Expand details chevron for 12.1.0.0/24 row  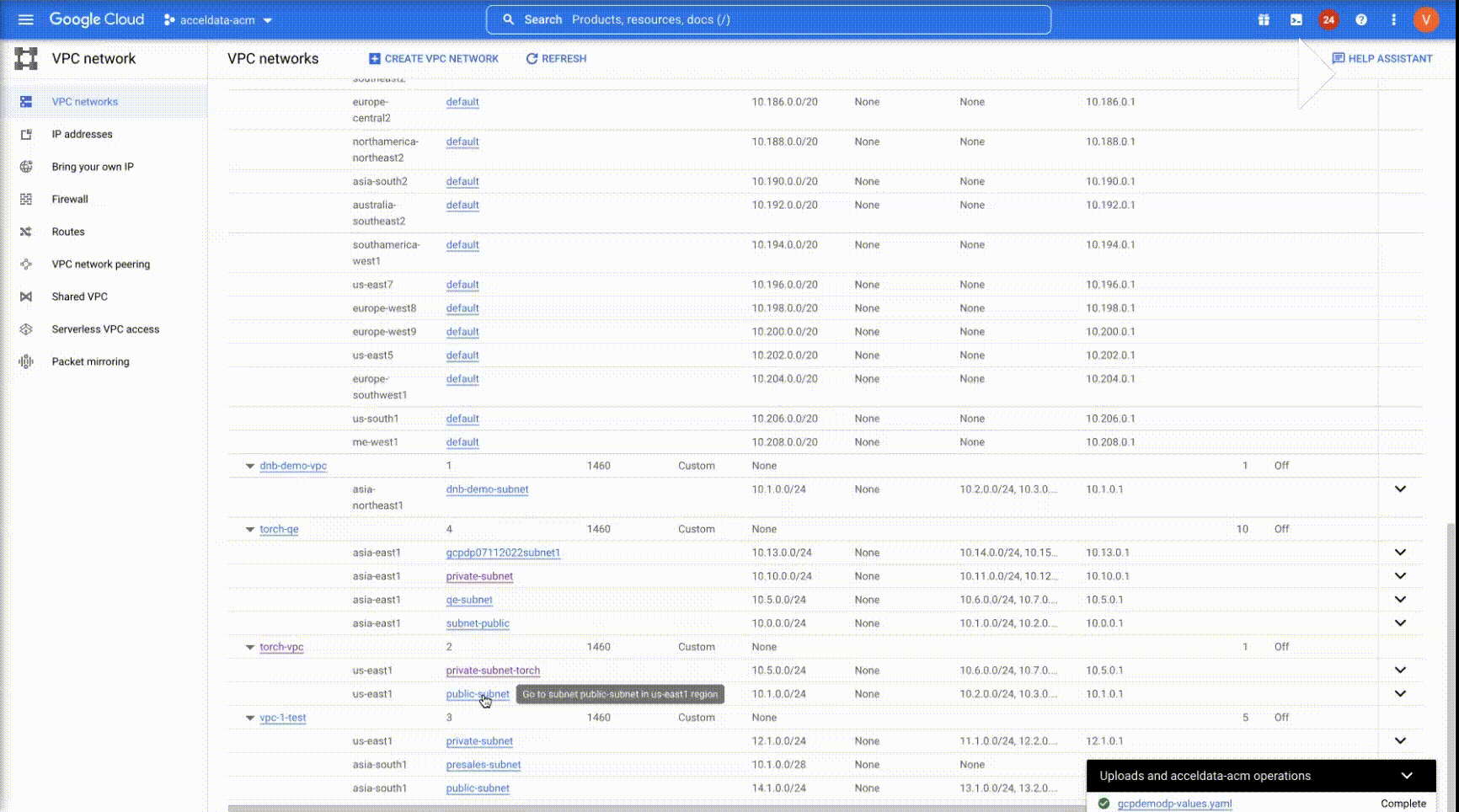pos(1400,741)
